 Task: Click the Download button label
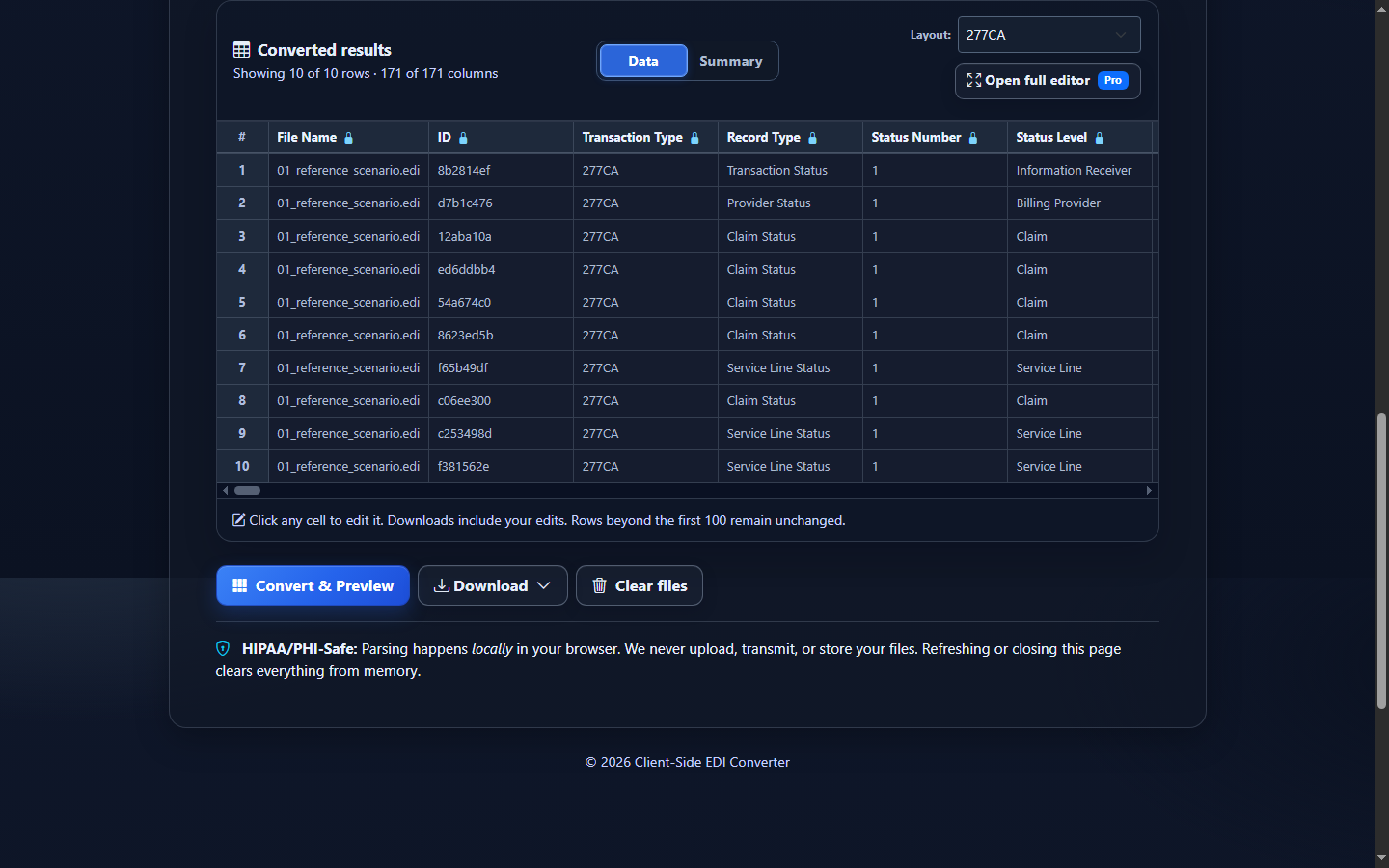(x=491, y=585)
